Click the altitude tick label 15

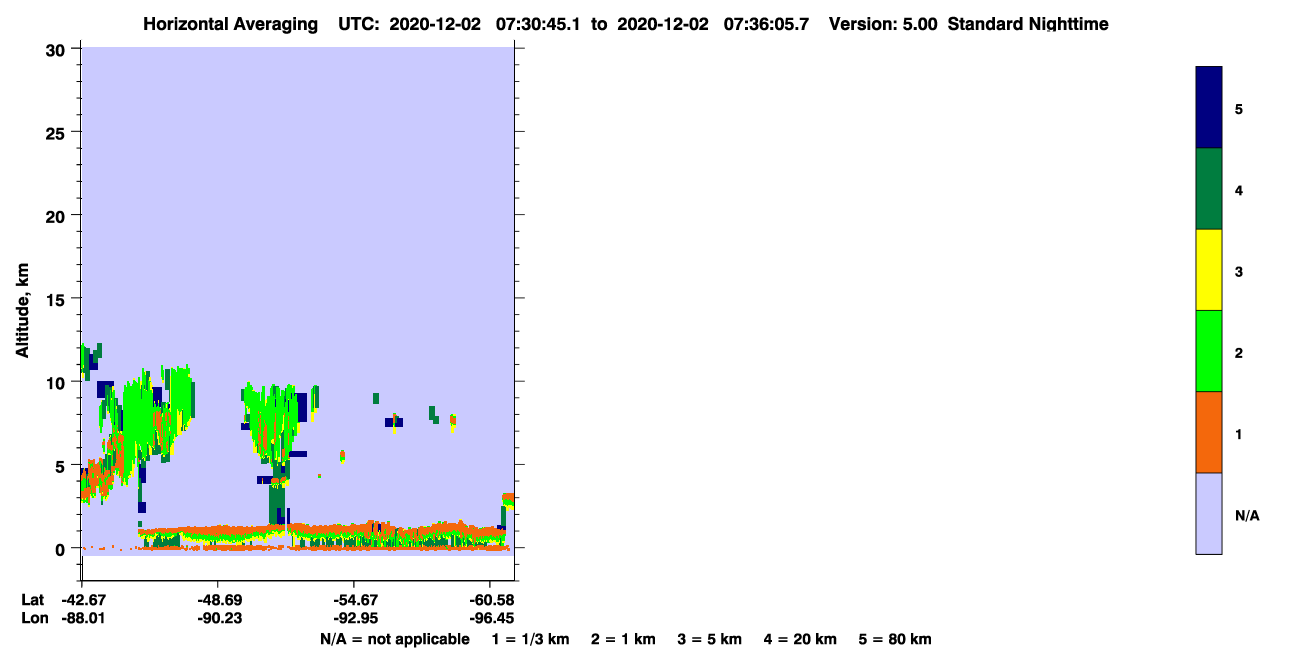point(57,299)
